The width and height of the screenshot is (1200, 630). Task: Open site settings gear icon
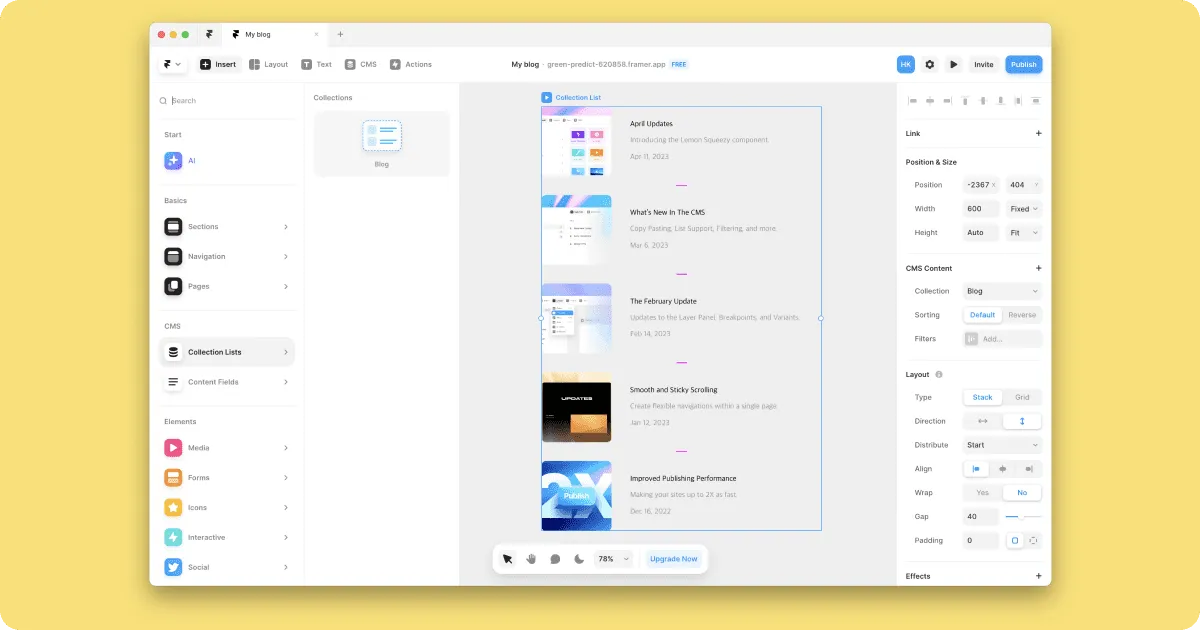[x=930, y=64]
